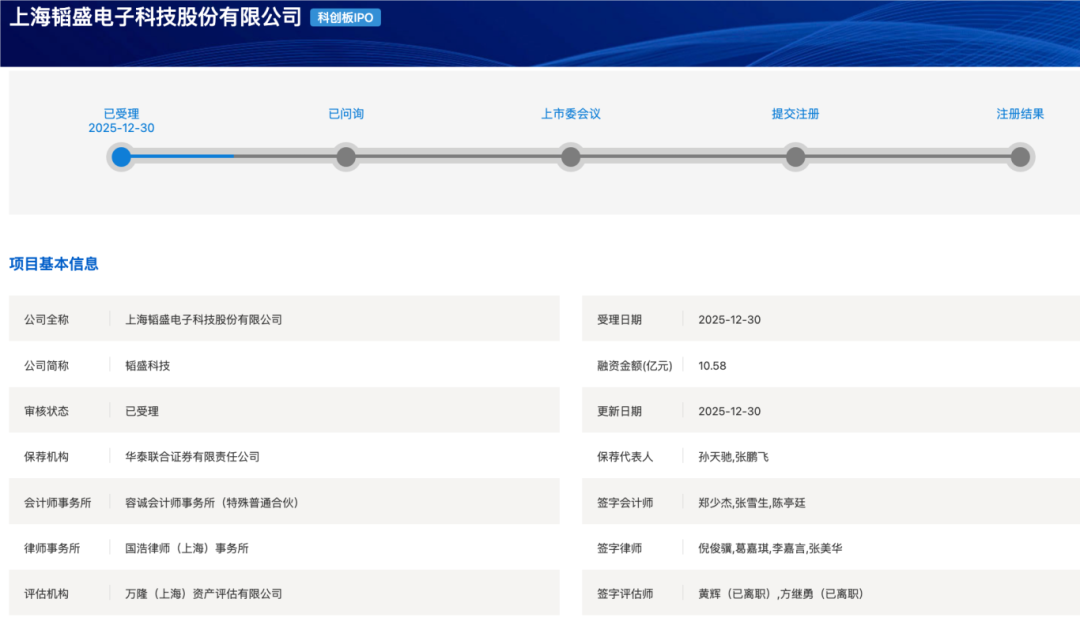Click the 审核状态 value 已受理
The image size is (1080, 618).
[x=142, y=411]
